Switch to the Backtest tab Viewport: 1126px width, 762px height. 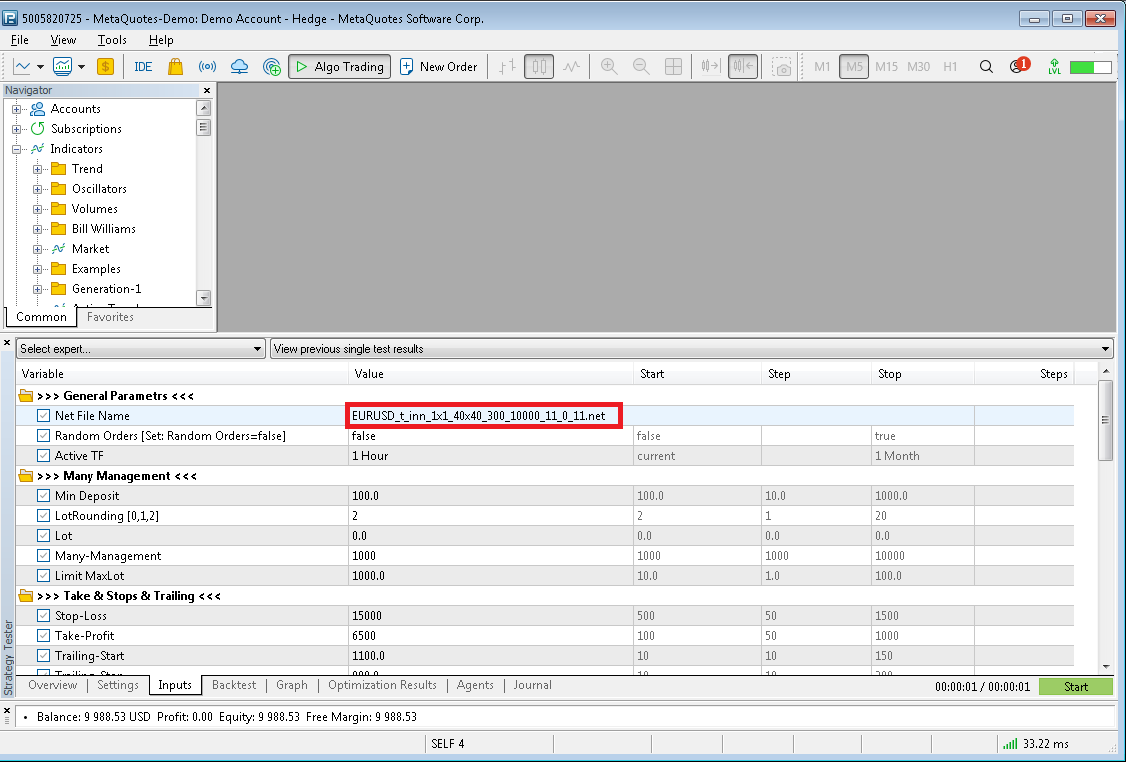tap(234, 686)
